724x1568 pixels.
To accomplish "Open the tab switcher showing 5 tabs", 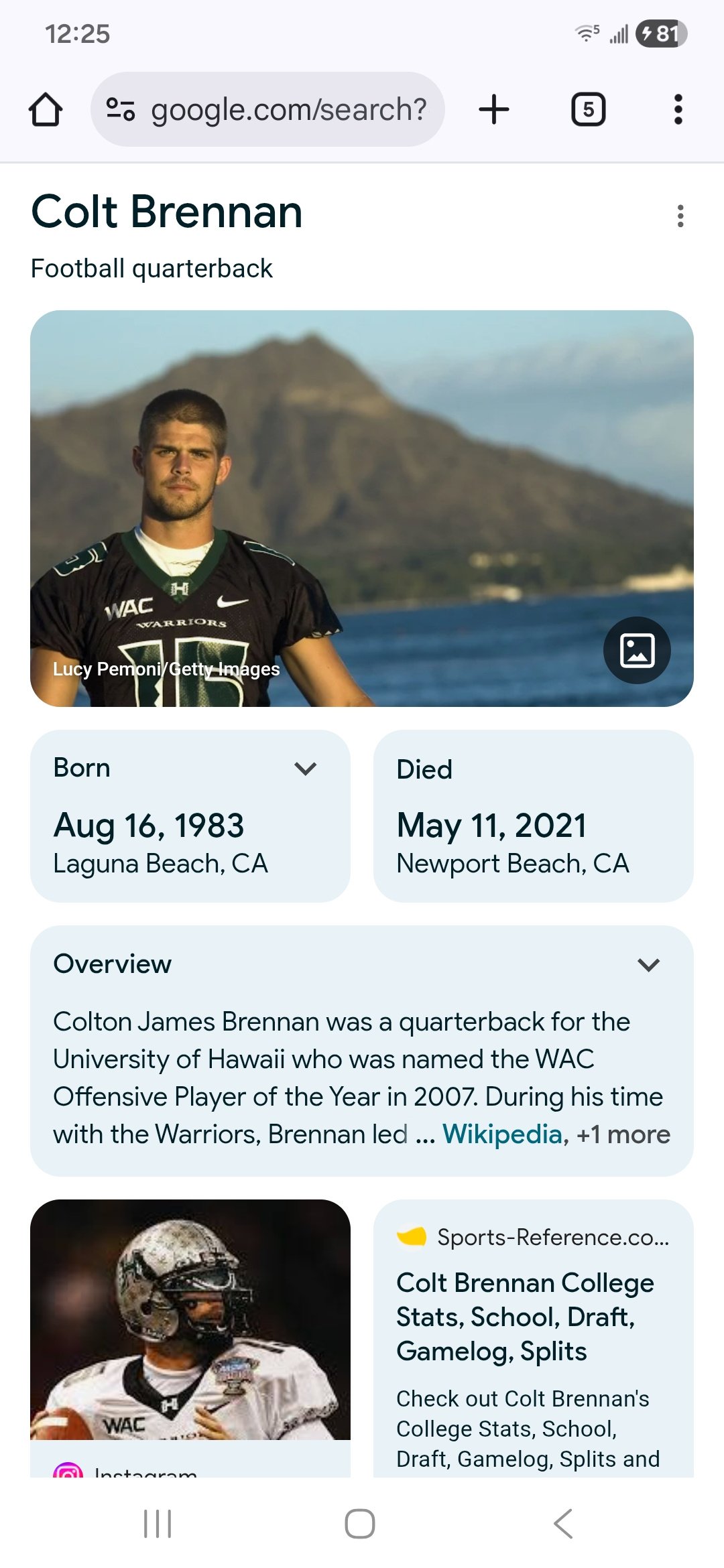I will (x=588, y=109).
